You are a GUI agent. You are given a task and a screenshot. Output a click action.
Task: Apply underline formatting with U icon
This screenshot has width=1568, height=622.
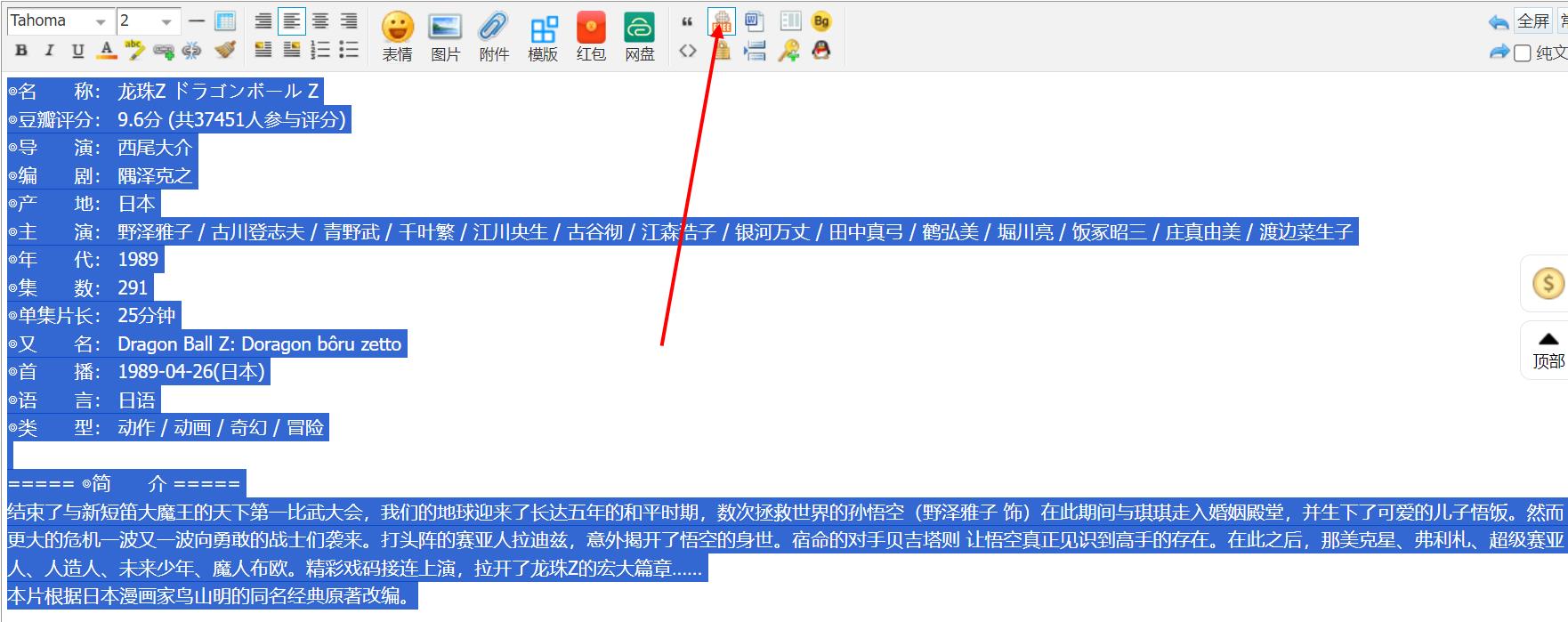point(77,51)
